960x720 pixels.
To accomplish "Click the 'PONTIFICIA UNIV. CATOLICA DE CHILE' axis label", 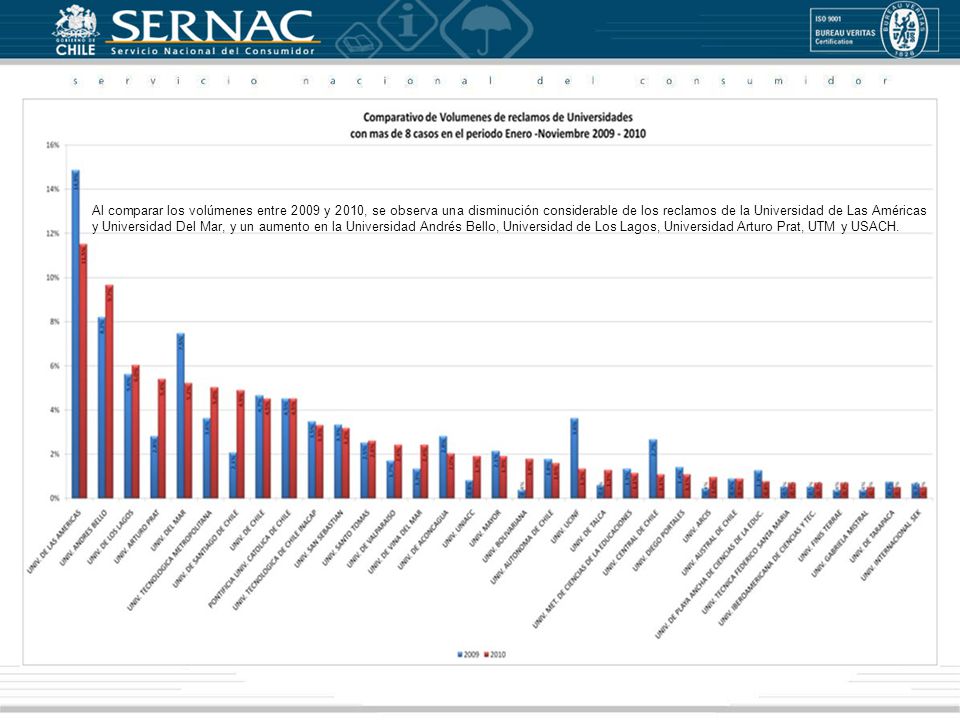I will point(250,558).
